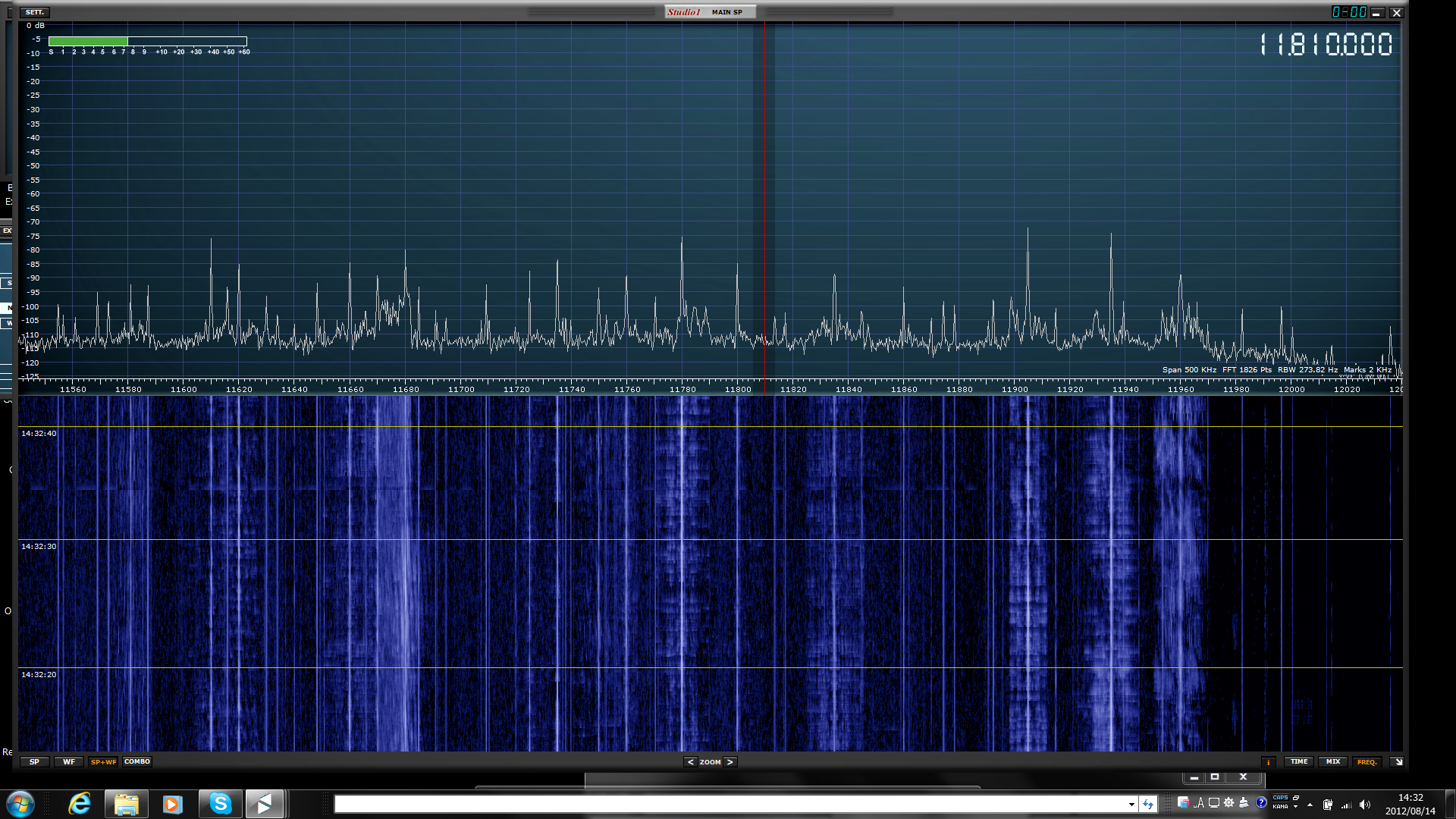Click the address bar refresh icon
The width and height of the screenshot is (1456, 819).
(x=1148, y=805)
